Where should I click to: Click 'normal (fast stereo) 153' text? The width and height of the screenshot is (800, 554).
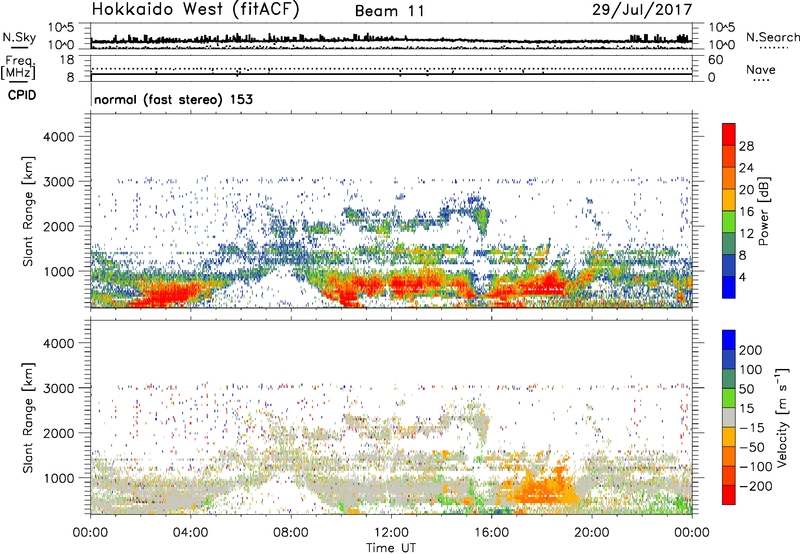(x=173, y=99)
